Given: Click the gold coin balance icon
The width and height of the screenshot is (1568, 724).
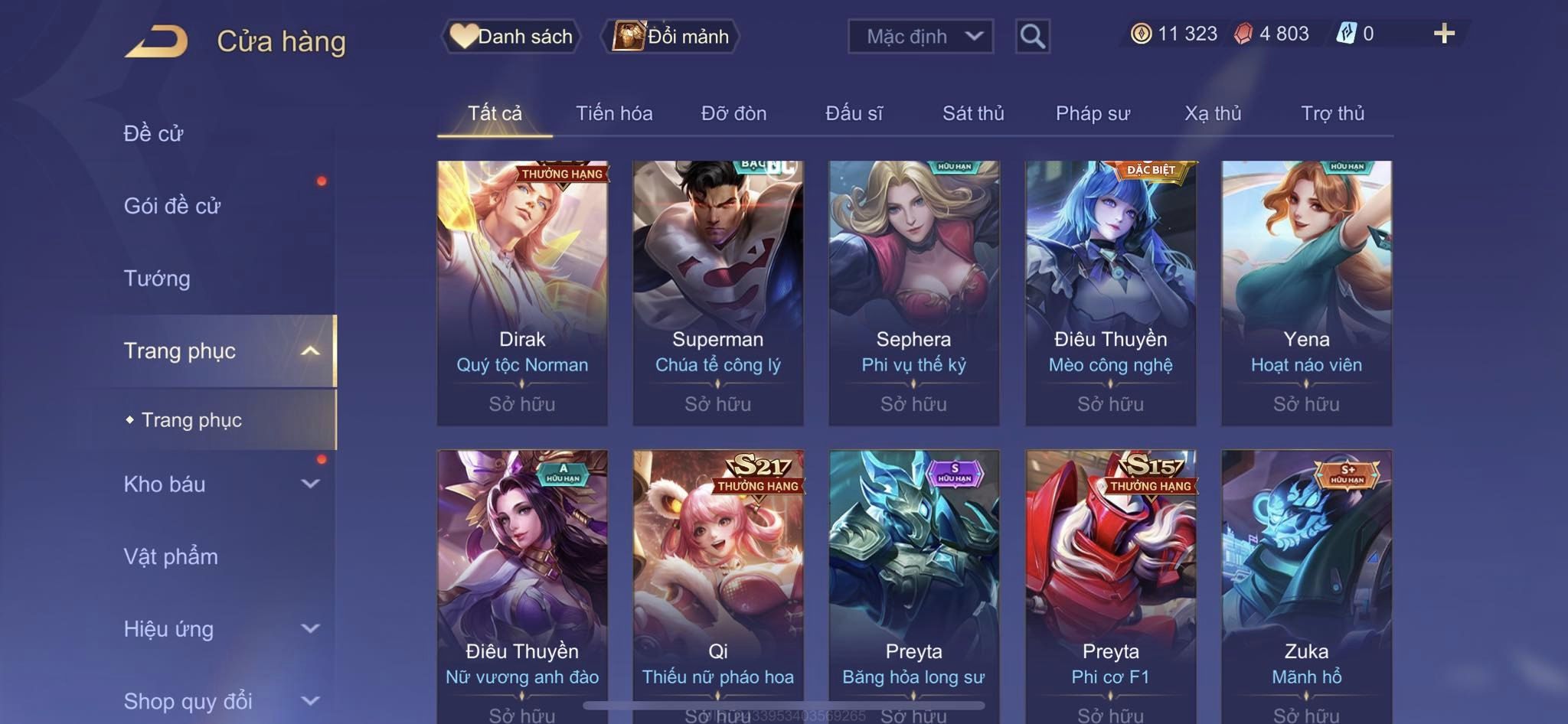Looking at the screenshot, I should point(1141,34).
